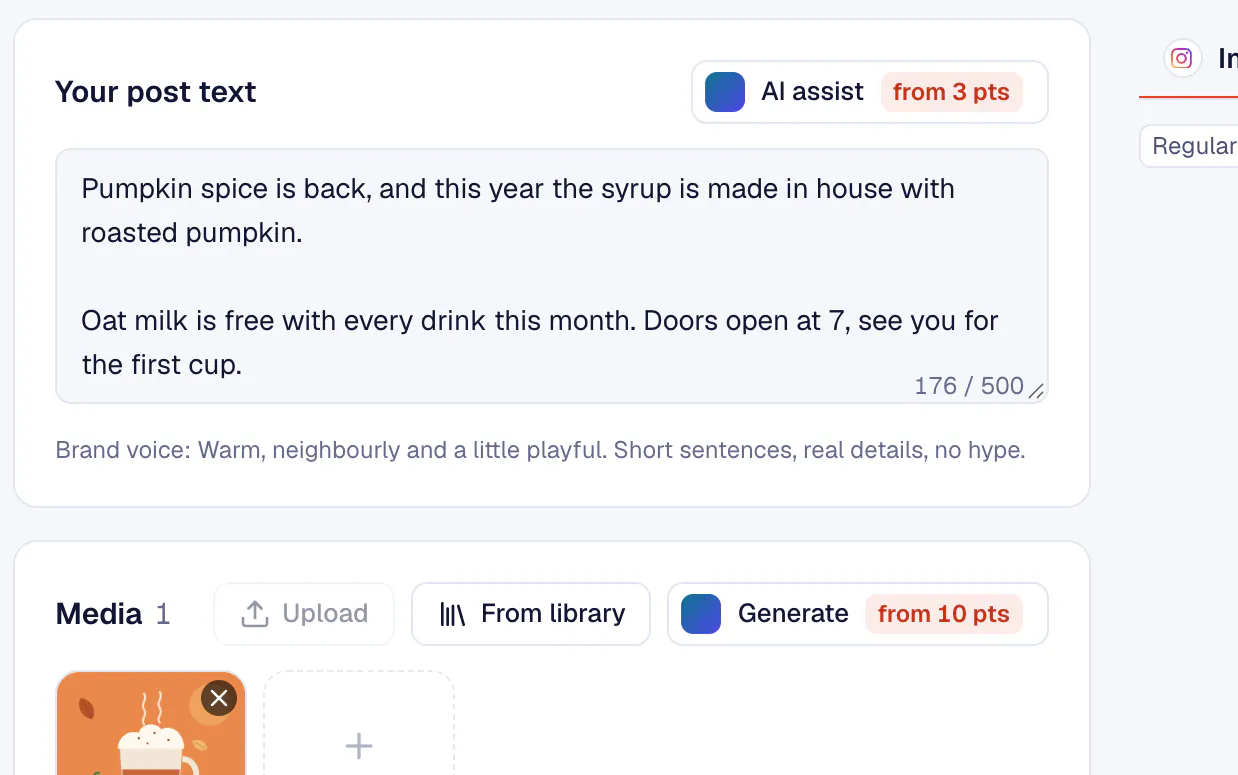
Task: Generate media with AI
Action: 857,614
